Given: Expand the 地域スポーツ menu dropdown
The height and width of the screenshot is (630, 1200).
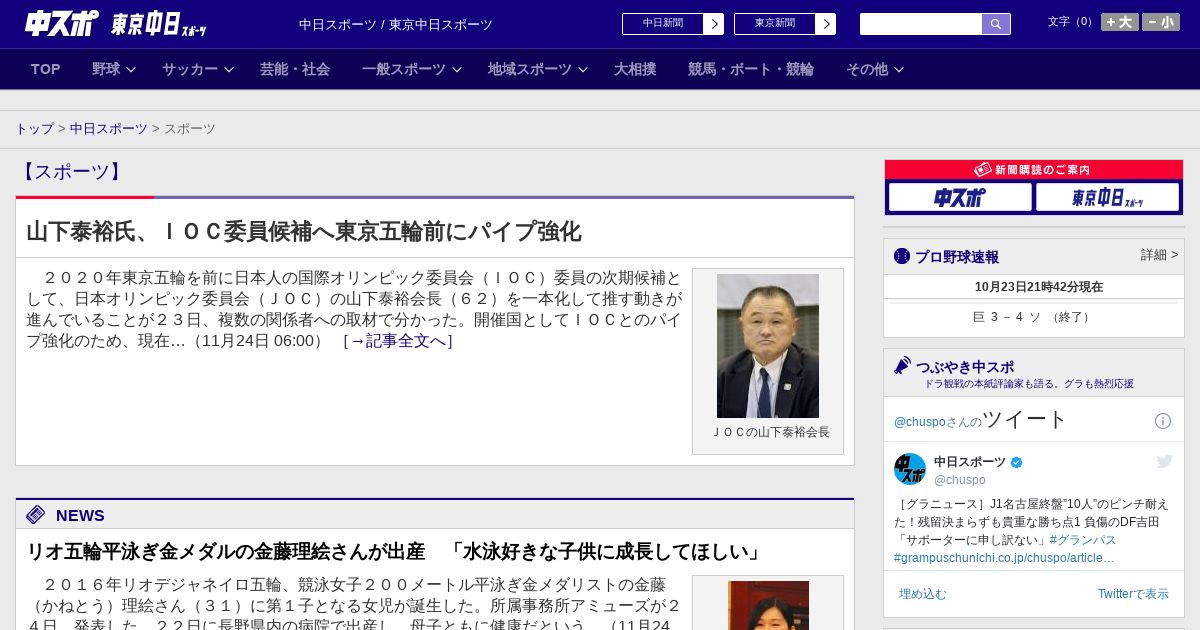Looking at the screenshot, I should click(x=538, y=69).
